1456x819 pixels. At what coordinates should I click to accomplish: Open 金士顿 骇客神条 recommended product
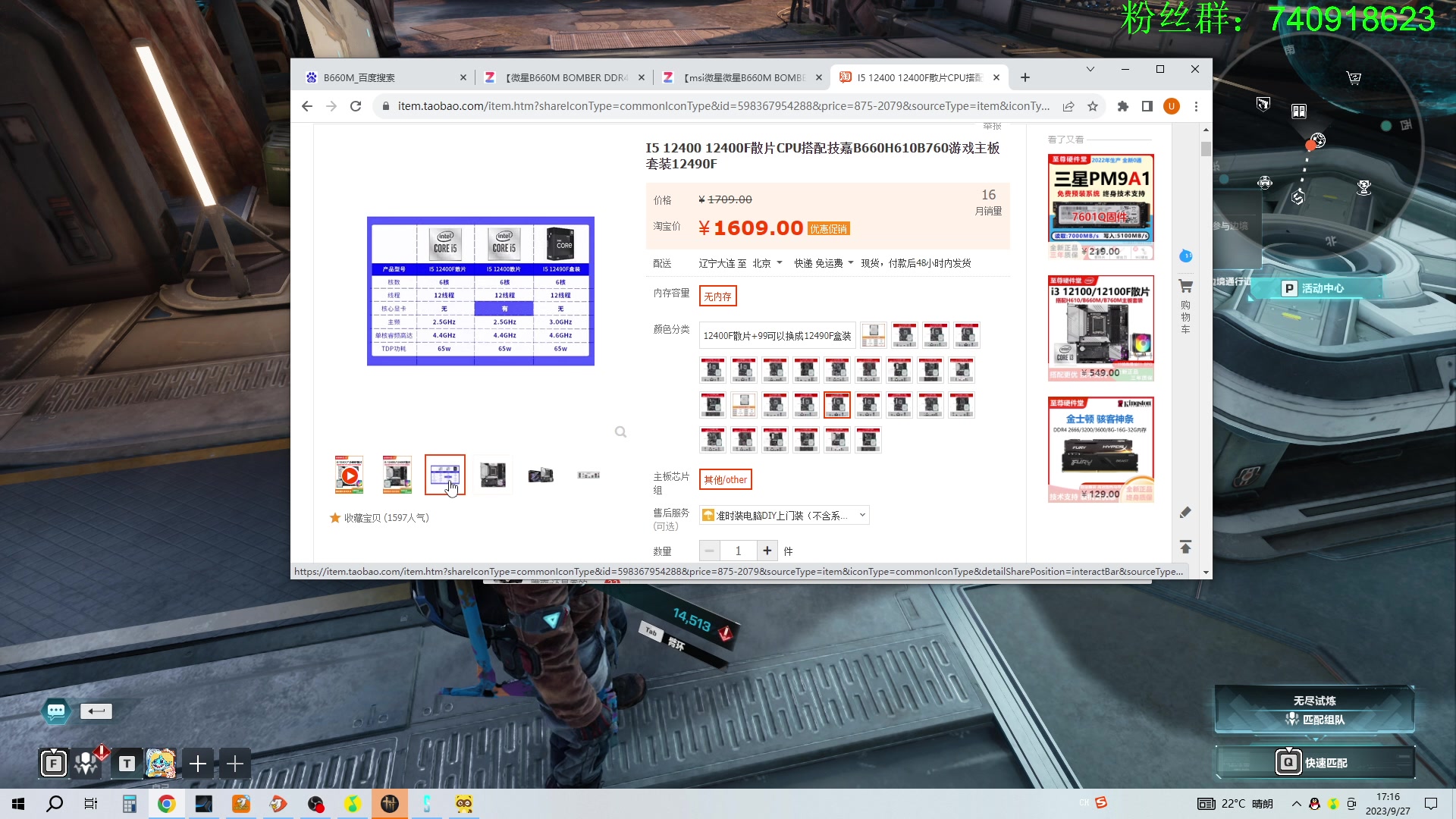pyautogui.click(x=1101, y=450)
